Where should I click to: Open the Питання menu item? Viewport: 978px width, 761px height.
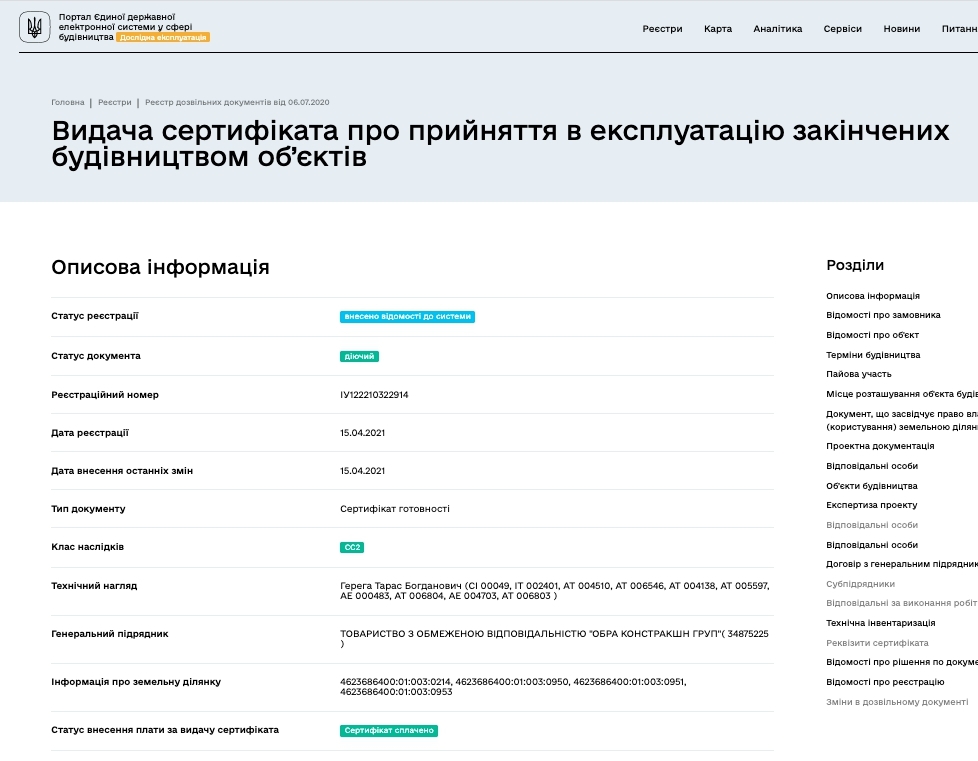(x=959, y=29)
